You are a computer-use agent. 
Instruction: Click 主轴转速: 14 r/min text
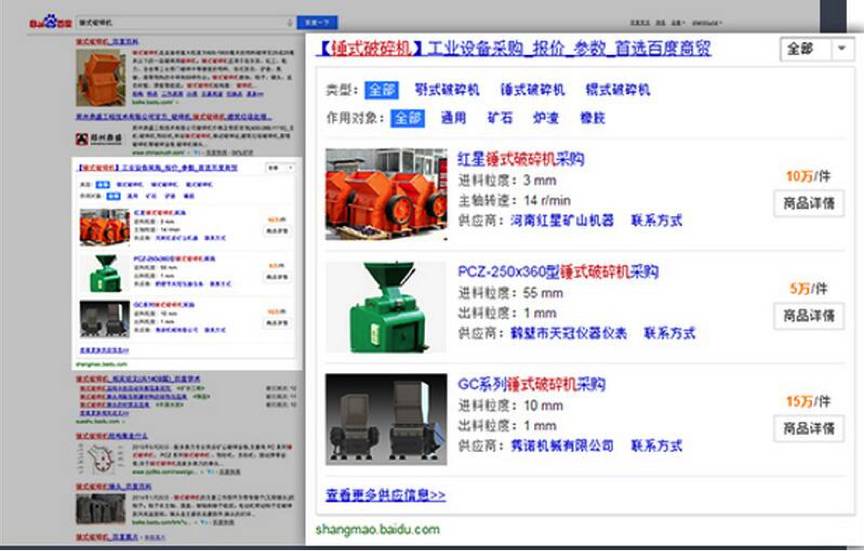click(514, 200)
